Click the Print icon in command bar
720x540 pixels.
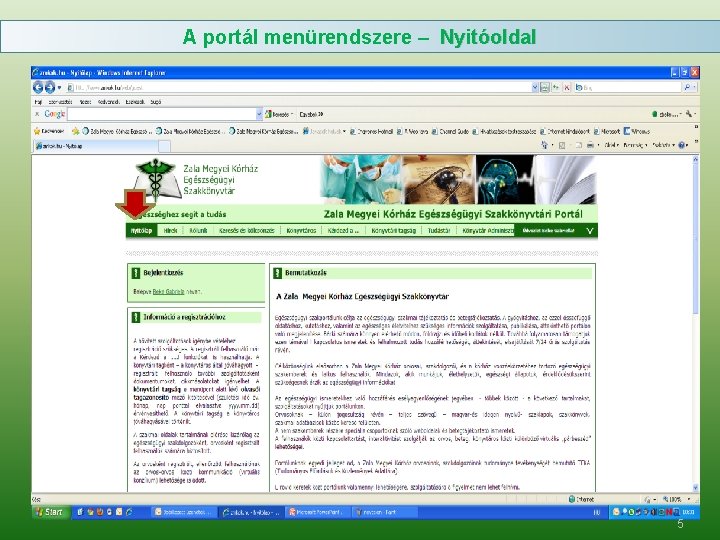591,145
